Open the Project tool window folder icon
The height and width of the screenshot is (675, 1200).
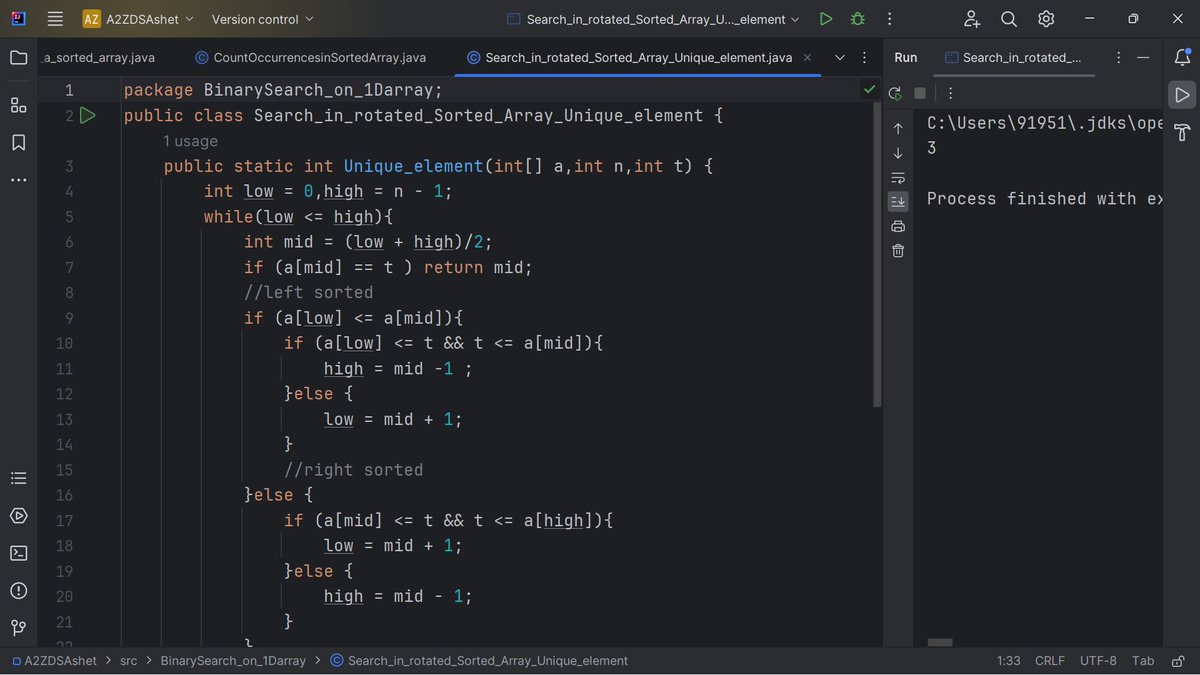(18, 57)
